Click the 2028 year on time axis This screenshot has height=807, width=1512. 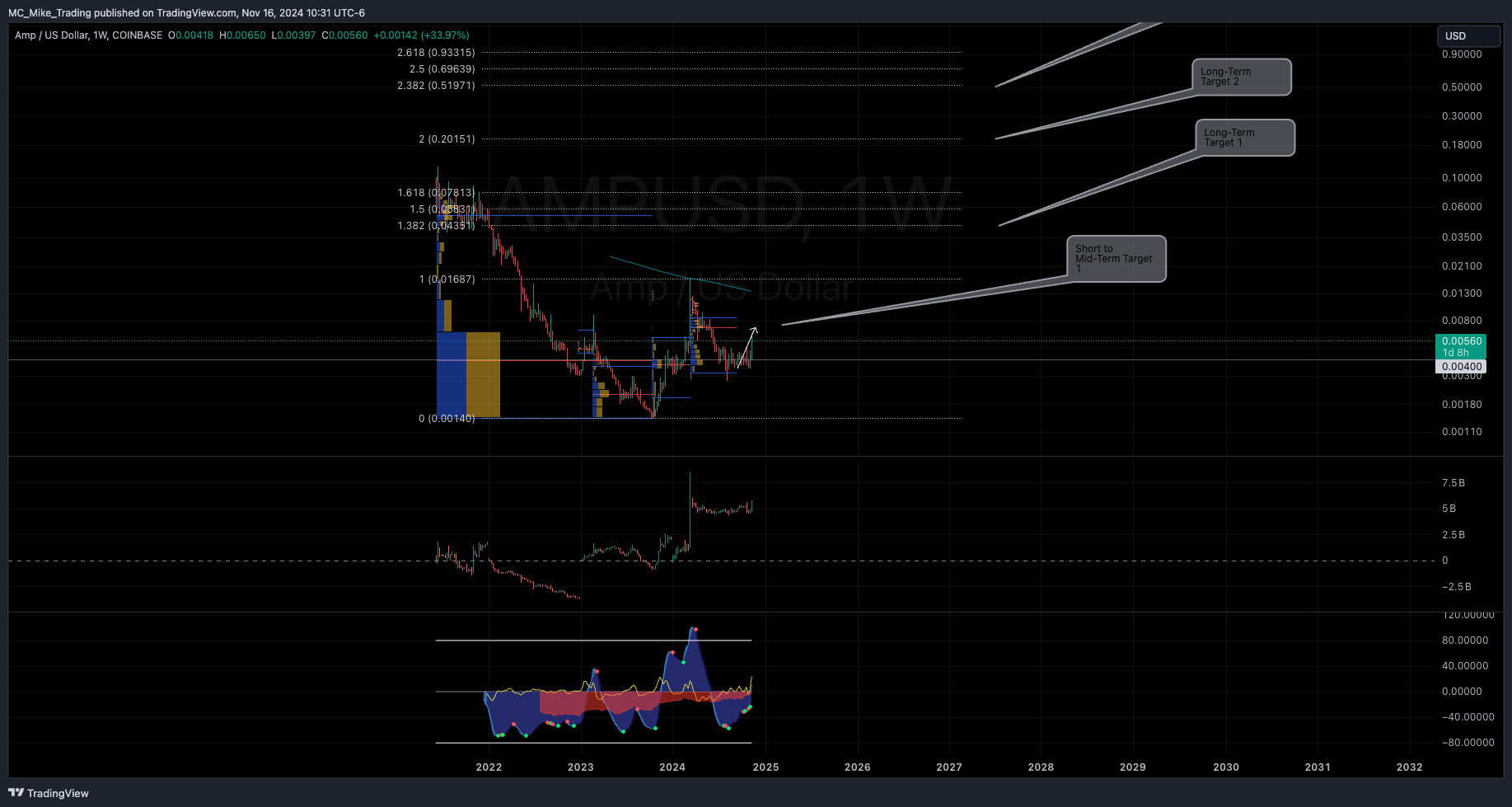click(1041, 767)
